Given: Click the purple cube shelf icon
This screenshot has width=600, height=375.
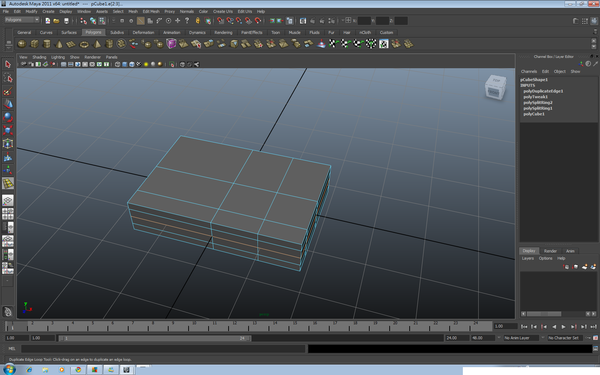Looking at the screenshot, I should tap(171, 44).
